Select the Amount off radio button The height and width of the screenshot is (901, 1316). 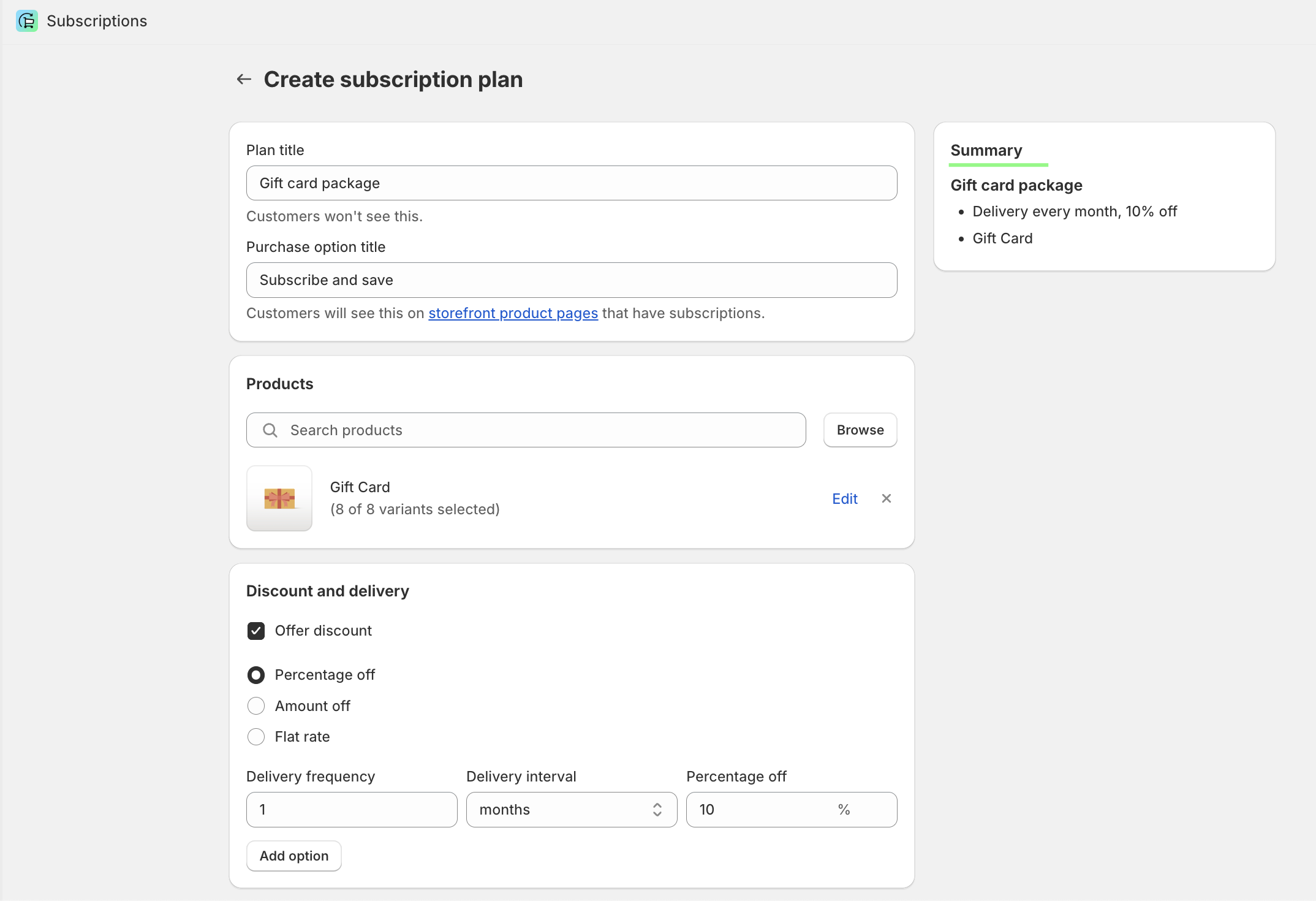[256, 706]
